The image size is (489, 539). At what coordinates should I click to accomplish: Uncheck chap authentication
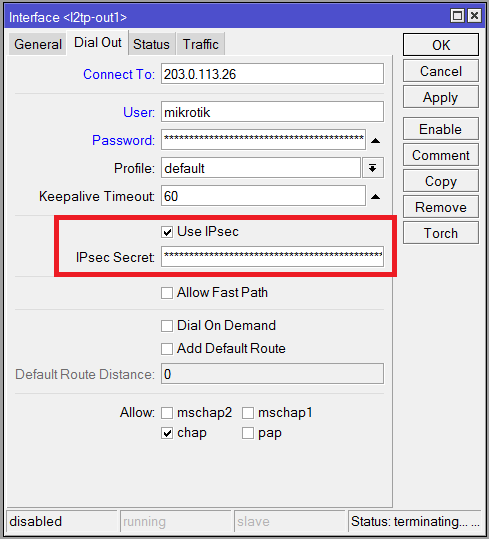tap(167, 433)
